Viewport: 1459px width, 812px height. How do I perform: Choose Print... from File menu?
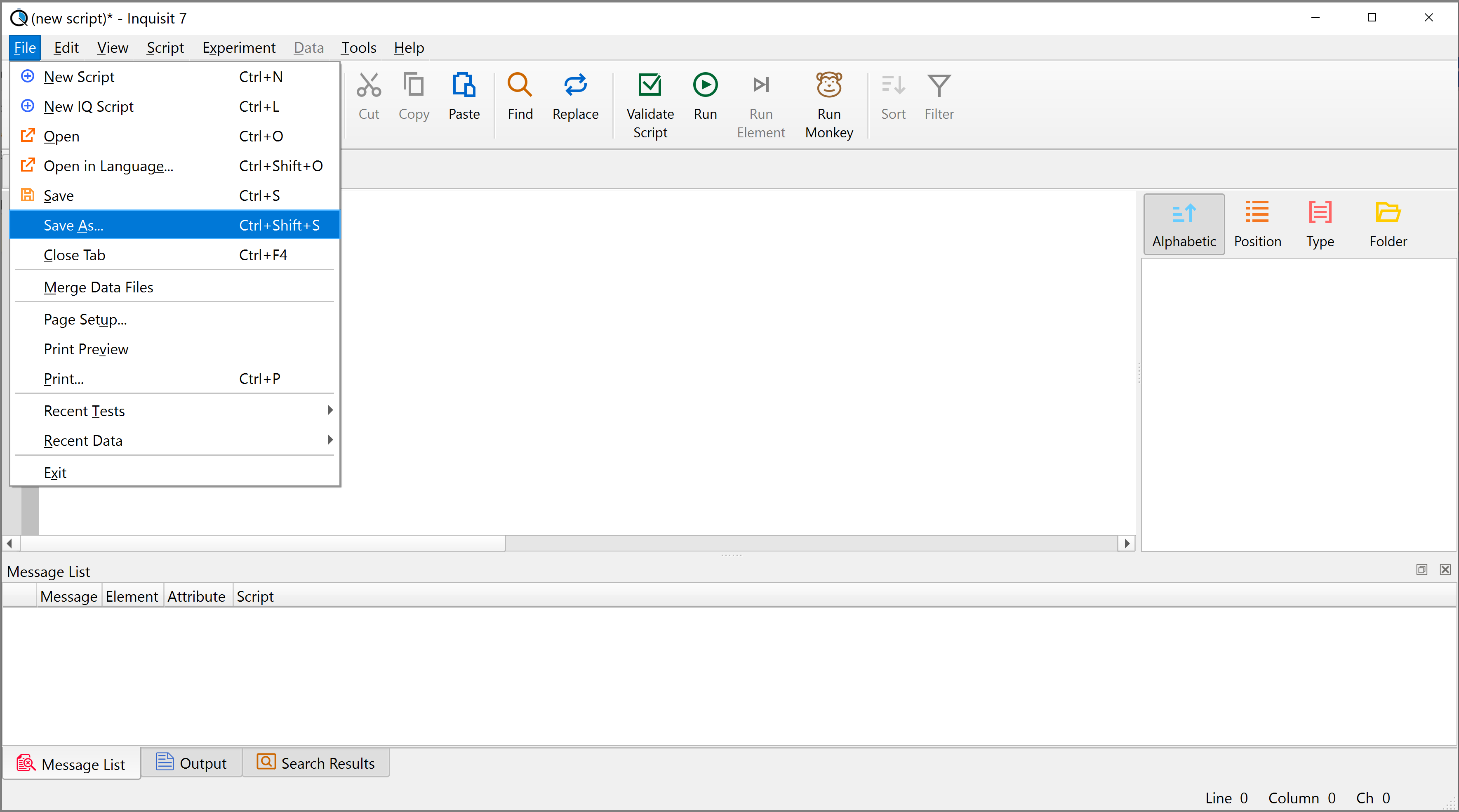pos(174,378)
